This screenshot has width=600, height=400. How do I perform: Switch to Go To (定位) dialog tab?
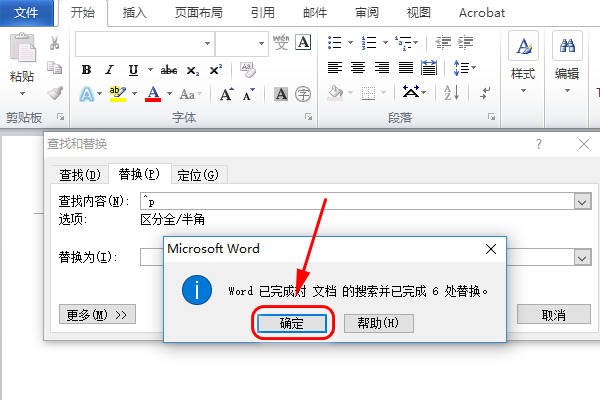(198, 175)
